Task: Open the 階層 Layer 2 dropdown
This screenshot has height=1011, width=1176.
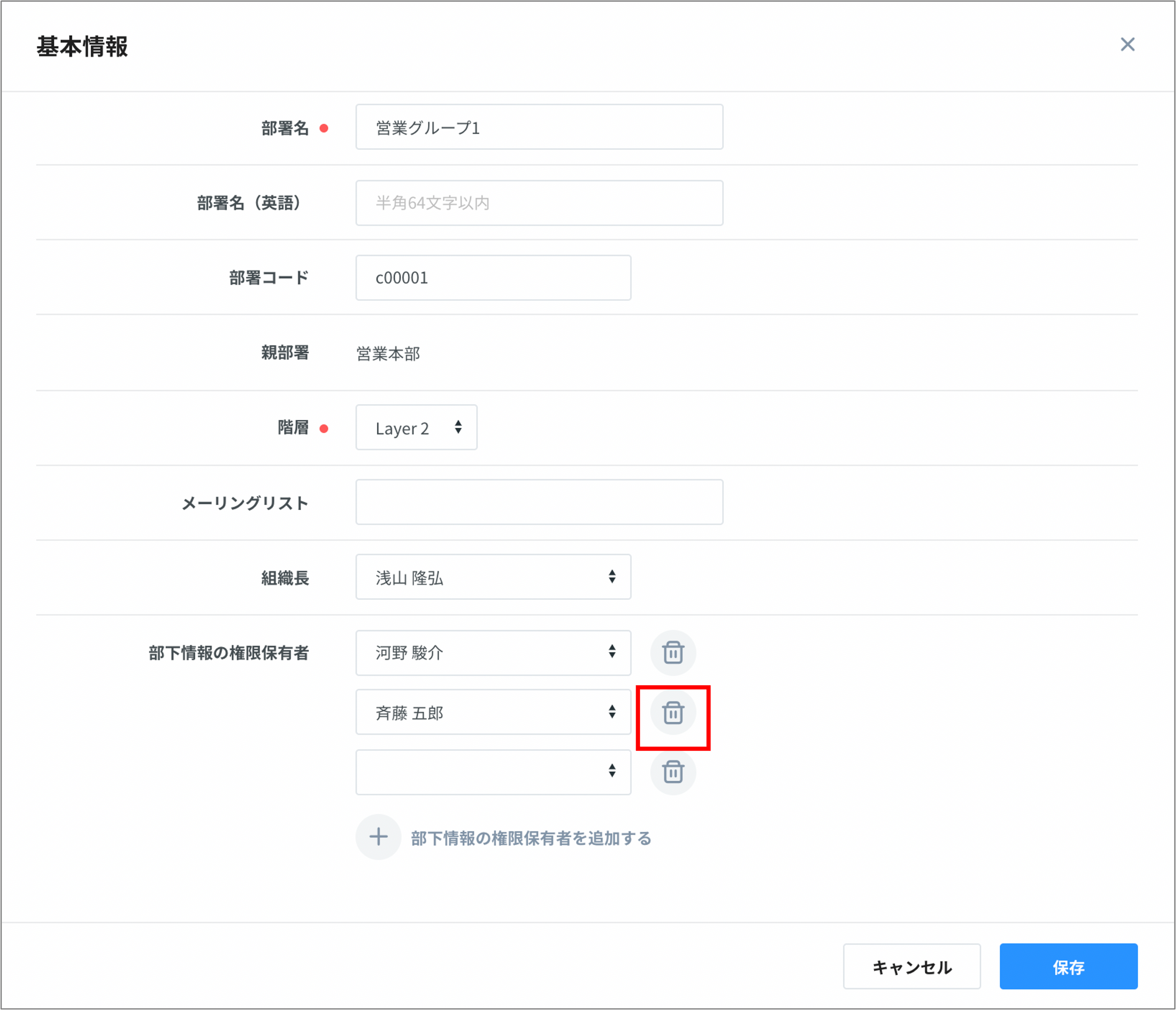Action: pos(416,428)
